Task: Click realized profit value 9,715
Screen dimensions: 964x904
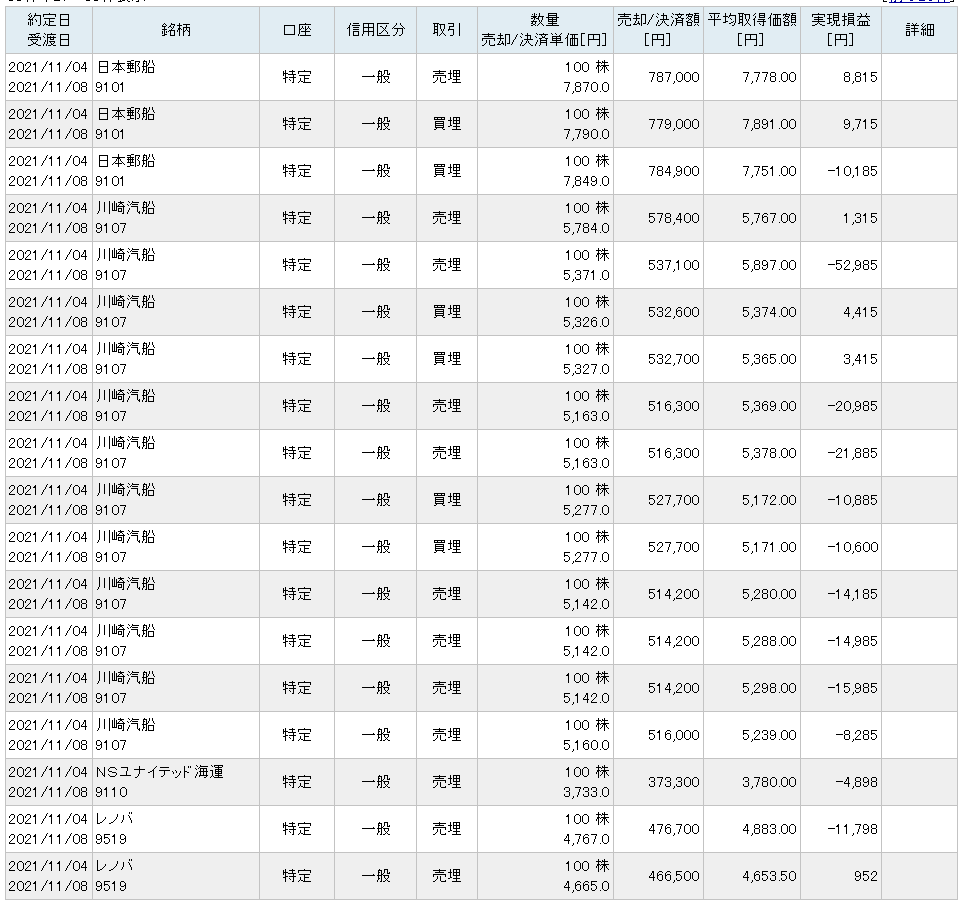Action: (x=860, y=124)
